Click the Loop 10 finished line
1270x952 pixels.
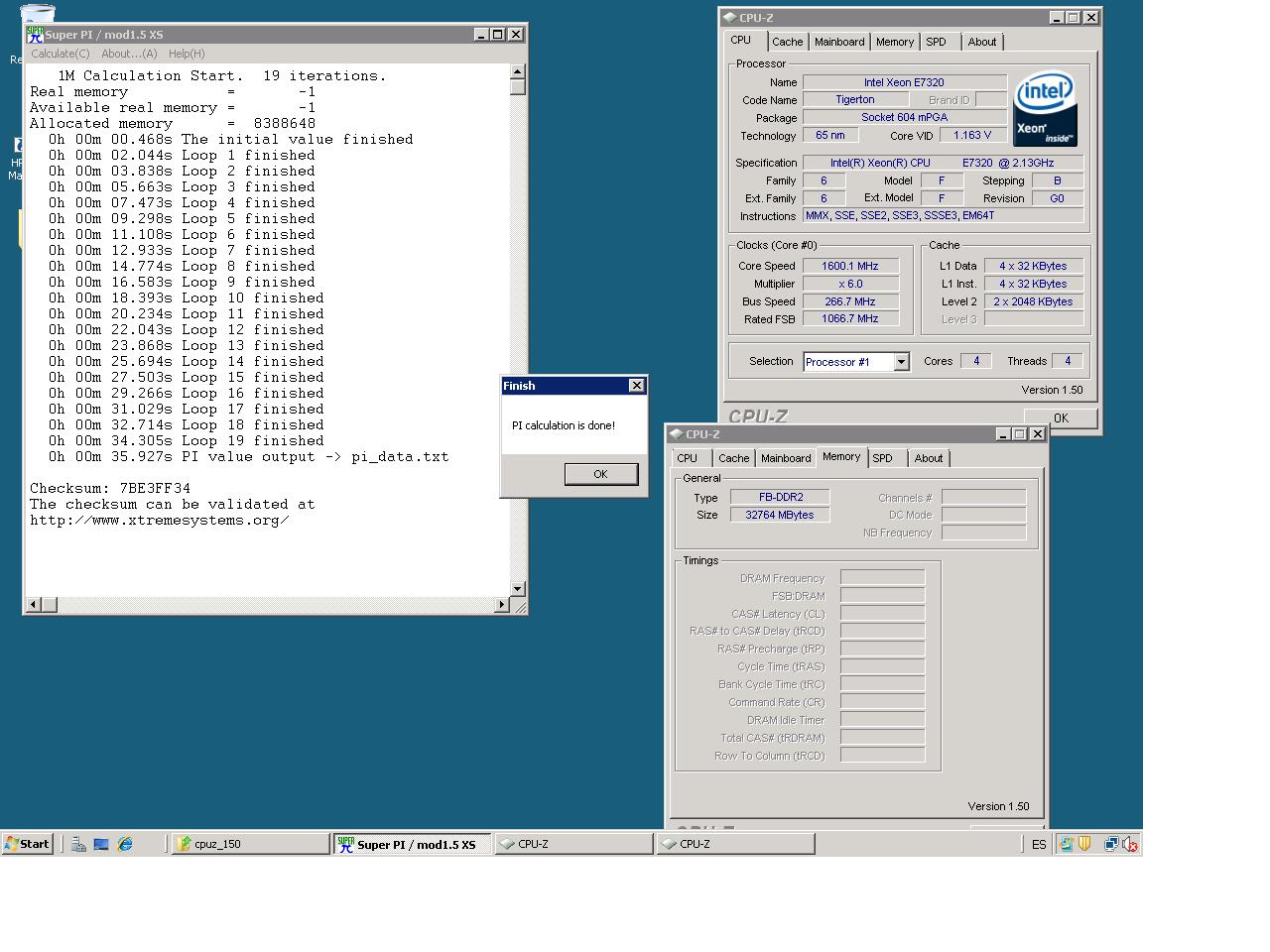[187, 297]
